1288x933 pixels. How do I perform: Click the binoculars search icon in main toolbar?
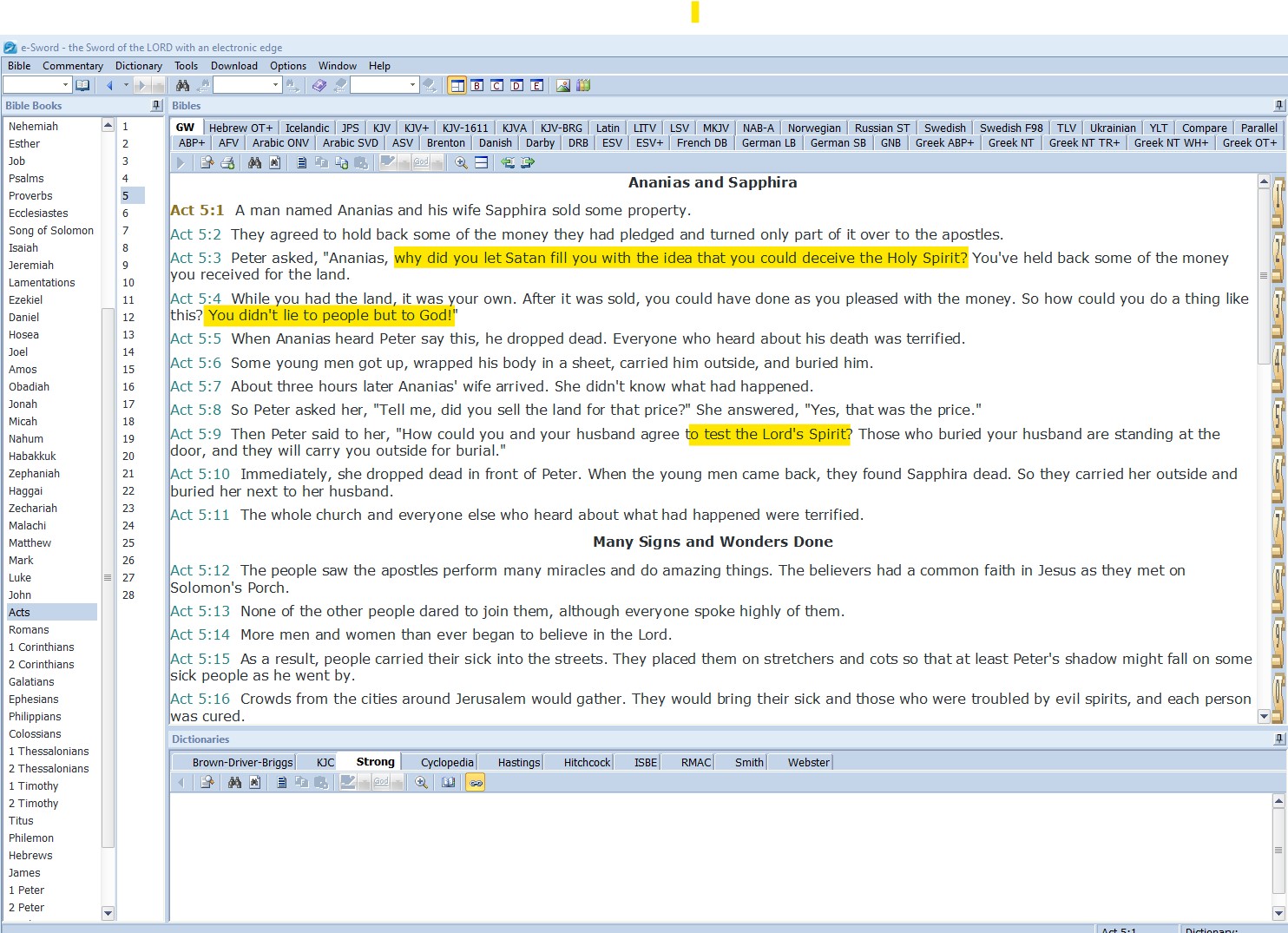pos(182,85)
